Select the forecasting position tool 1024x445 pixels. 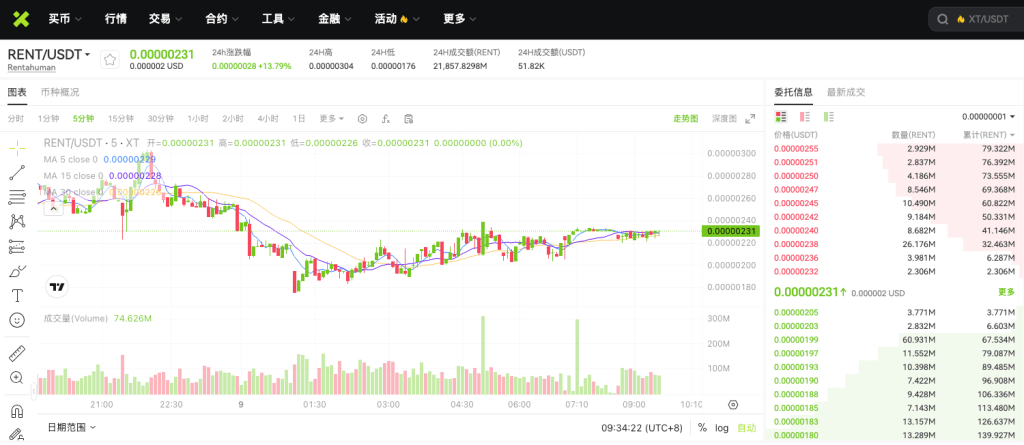click(18, 246)
